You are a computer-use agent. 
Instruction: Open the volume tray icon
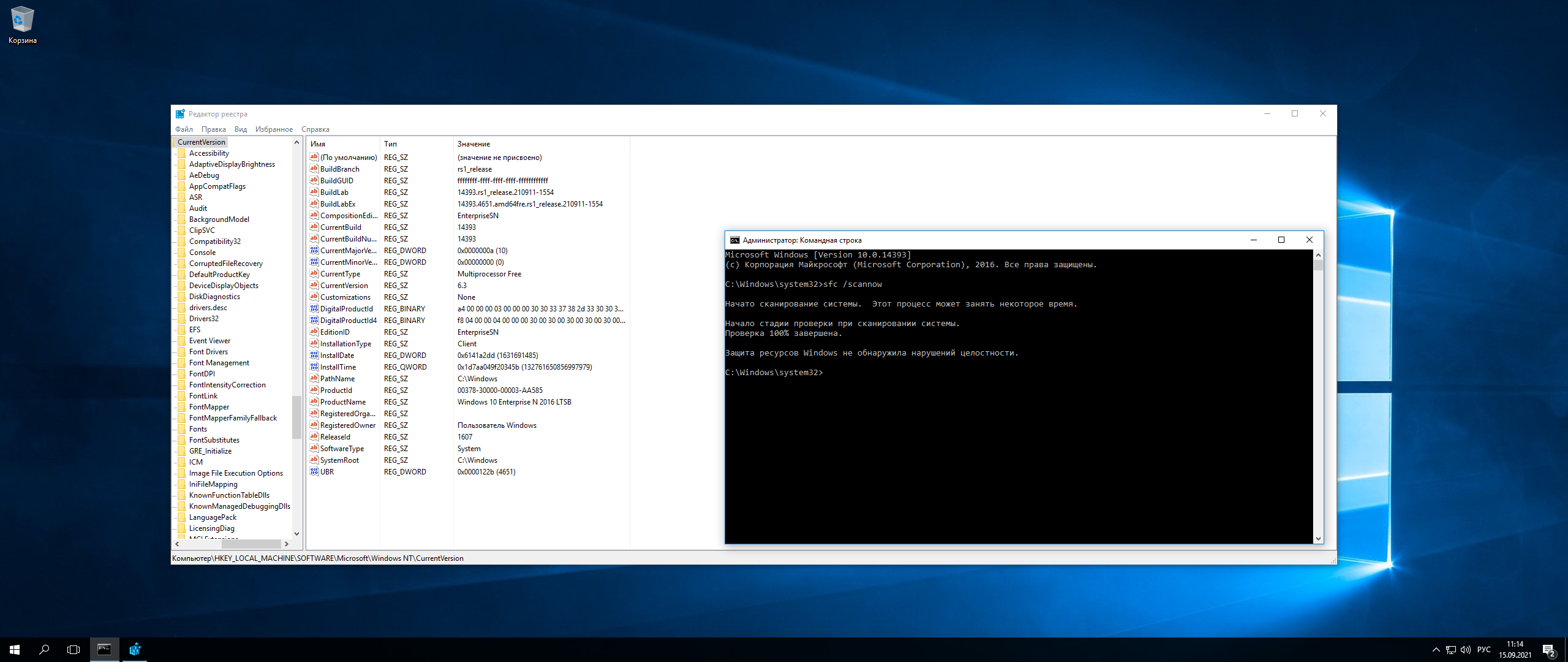1466,650
